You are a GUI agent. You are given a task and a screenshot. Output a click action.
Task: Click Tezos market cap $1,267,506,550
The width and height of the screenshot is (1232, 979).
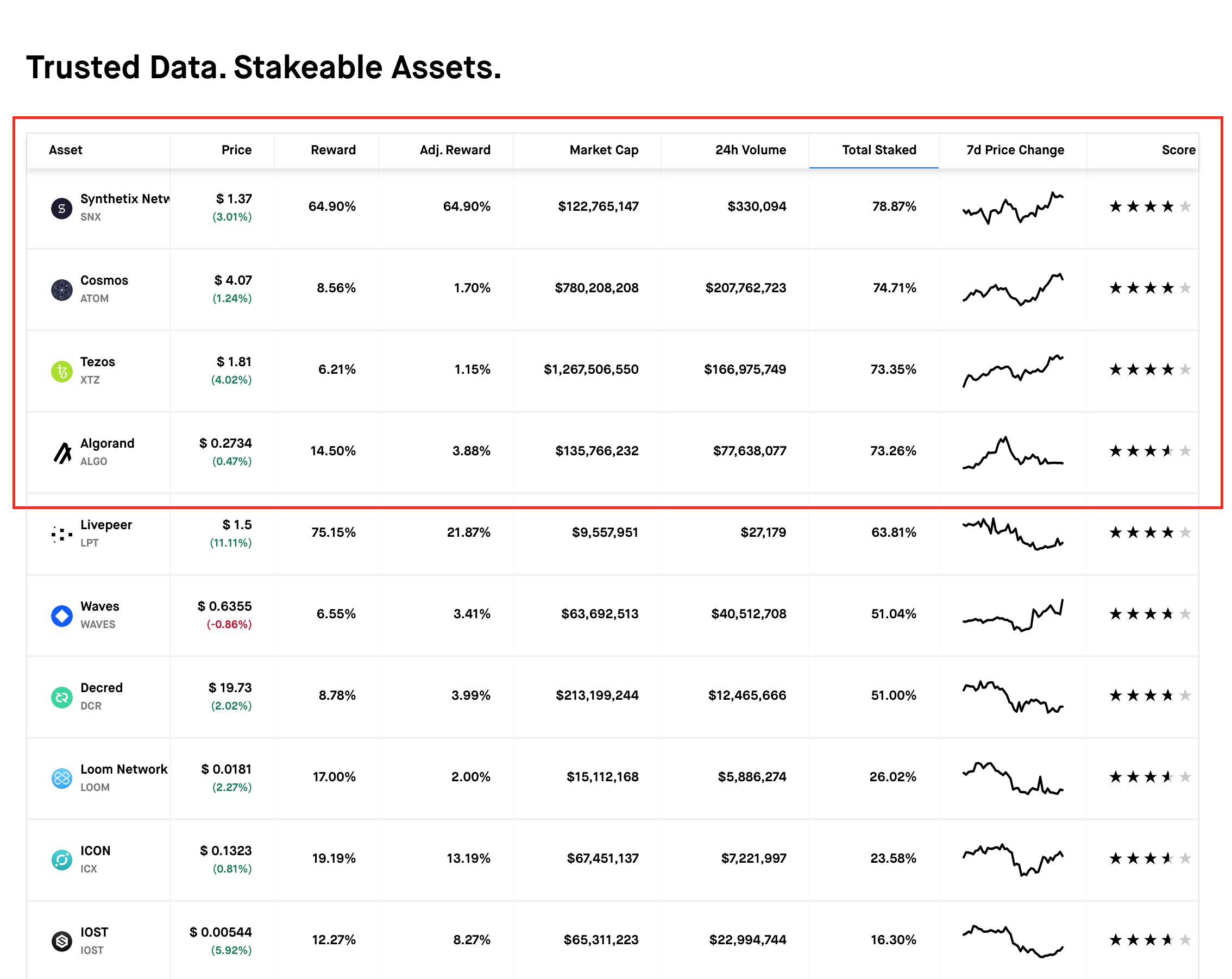pos(591,369)
